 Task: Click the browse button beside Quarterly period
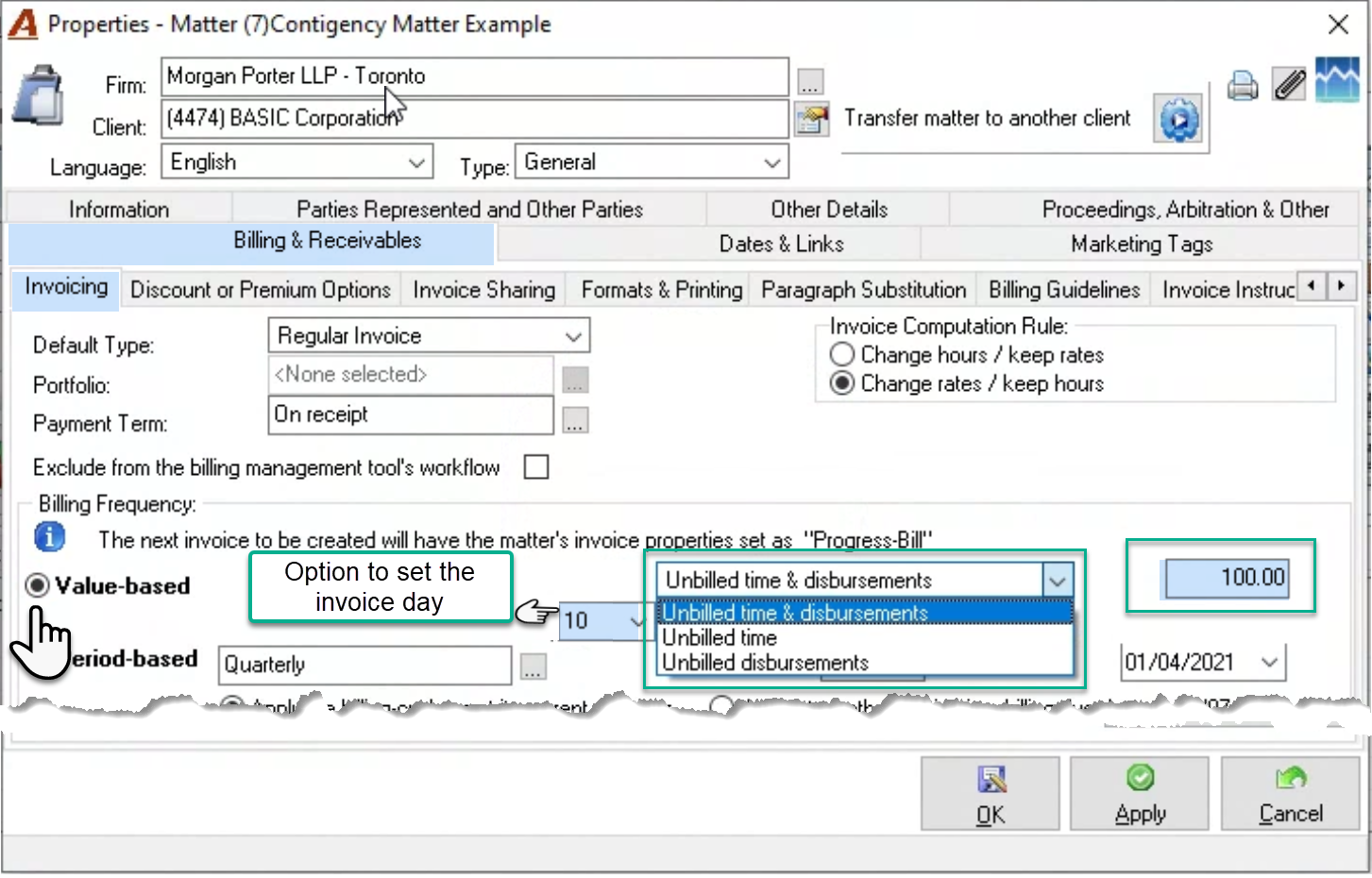tap(534, 667)
